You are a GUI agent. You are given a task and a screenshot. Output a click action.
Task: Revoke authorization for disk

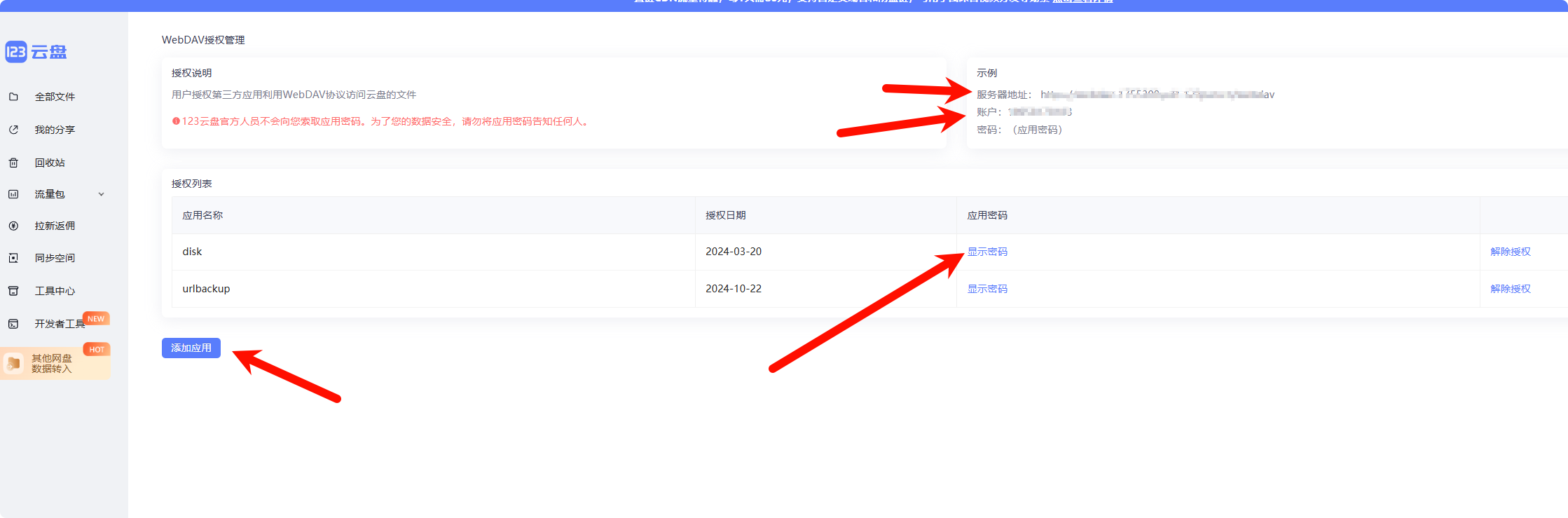tap(1511, 252)
